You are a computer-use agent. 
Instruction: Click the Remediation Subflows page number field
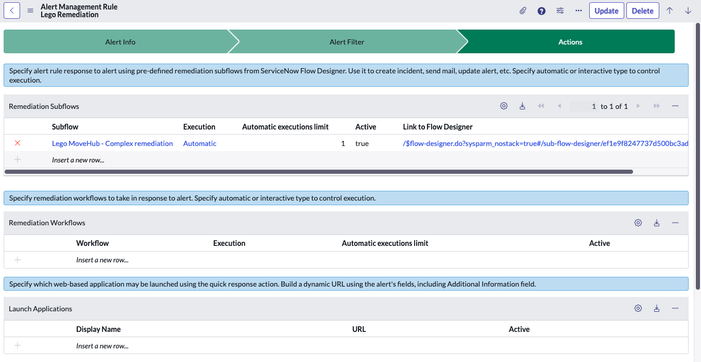click(583, 106)
